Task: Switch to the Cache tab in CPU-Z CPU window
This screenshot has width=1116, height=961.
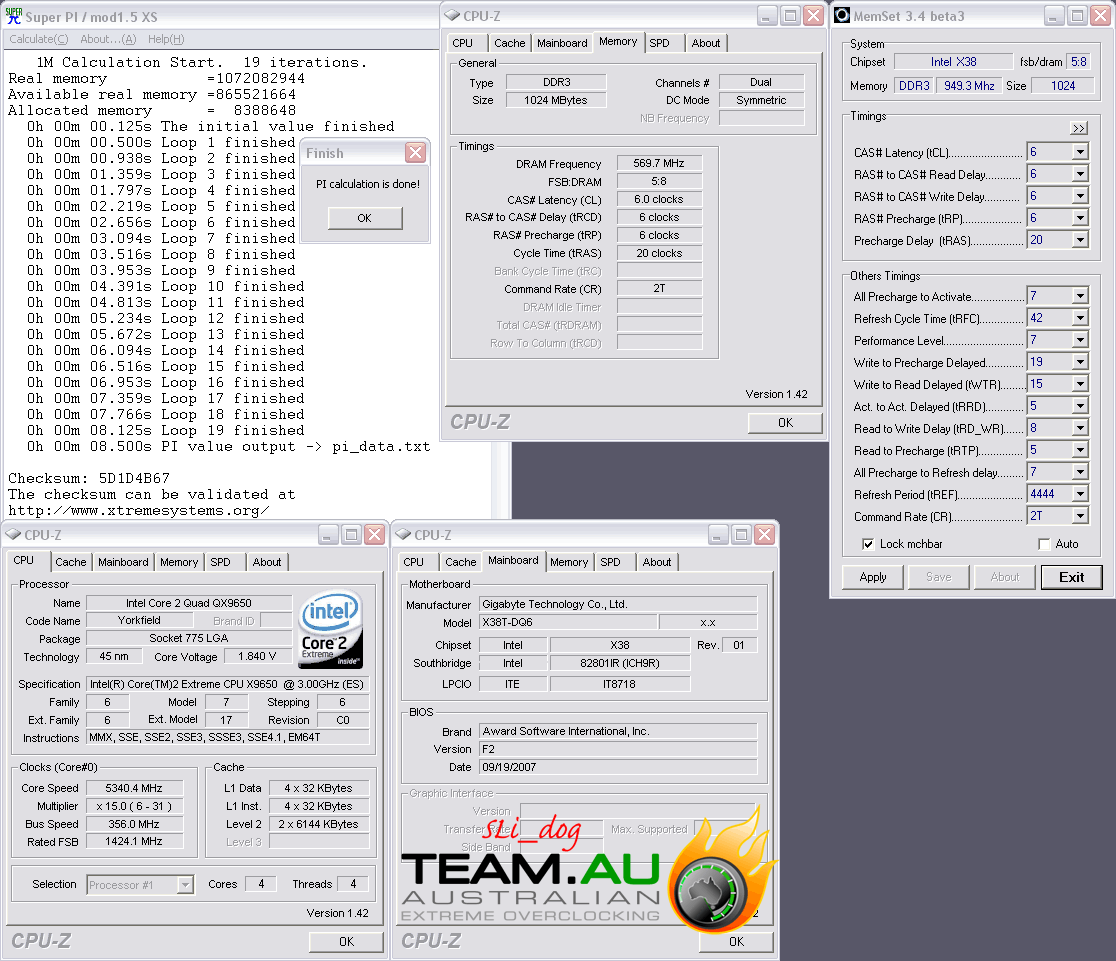Action: point(70,562)
